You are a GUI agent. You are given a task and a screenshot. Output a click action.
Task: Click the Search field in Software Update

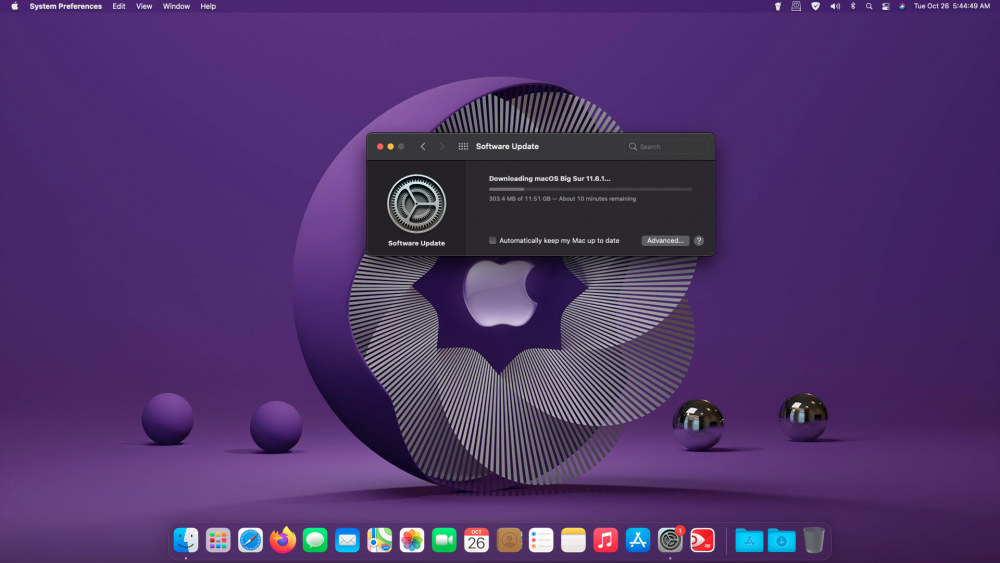[666, 147]
